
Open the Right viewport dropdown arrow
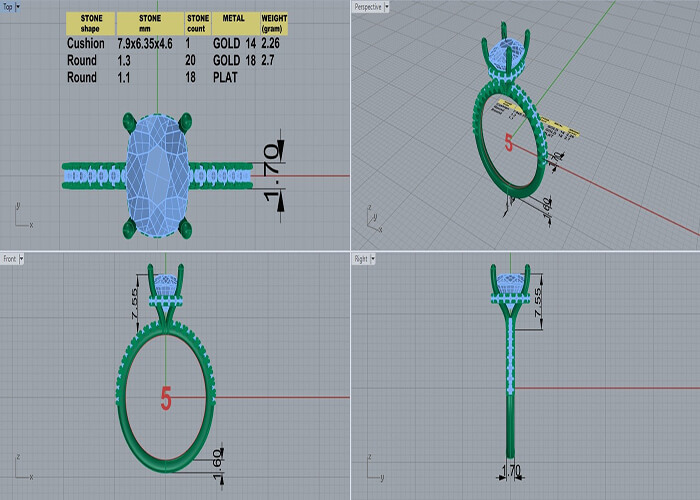373,259
